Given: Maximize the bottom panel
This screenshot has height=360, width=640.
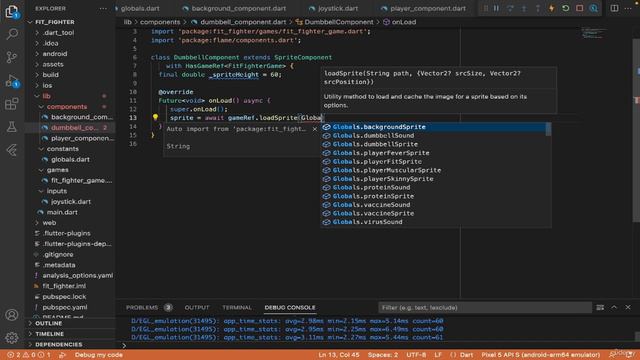Looking at the screenshot, I should tap(614, 307).
